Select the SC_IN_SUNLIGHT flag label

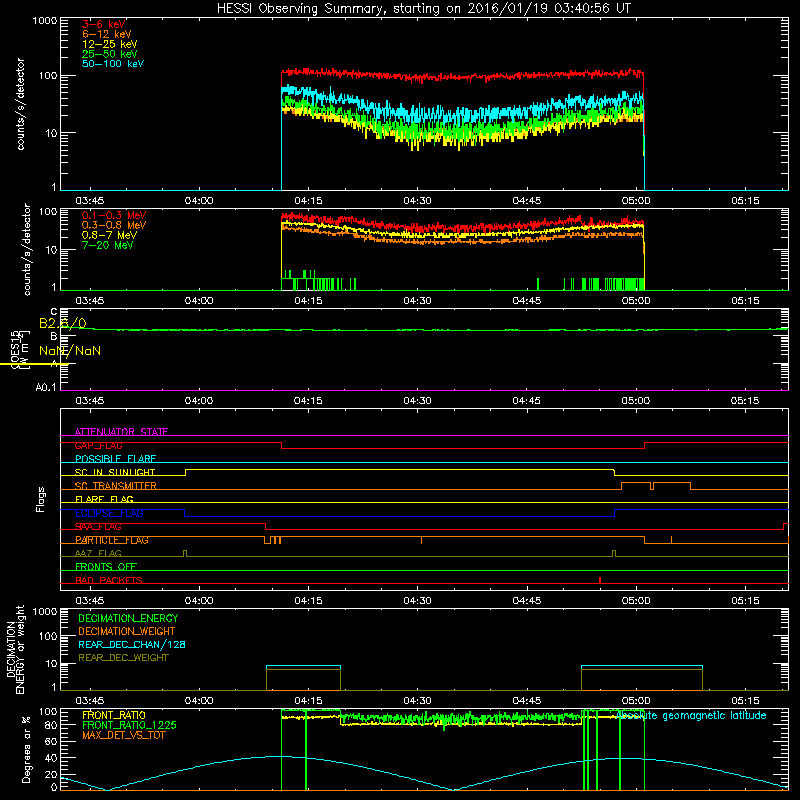click(x=115, y=472)
